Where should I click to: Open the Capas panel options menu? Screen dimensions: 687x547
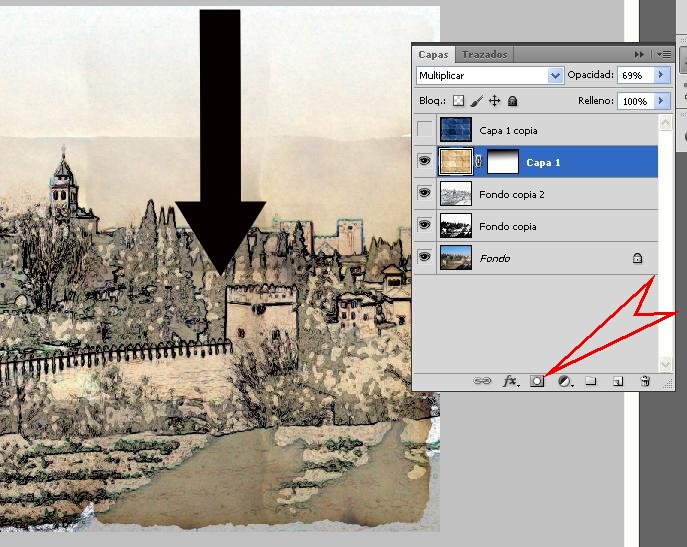664,54
